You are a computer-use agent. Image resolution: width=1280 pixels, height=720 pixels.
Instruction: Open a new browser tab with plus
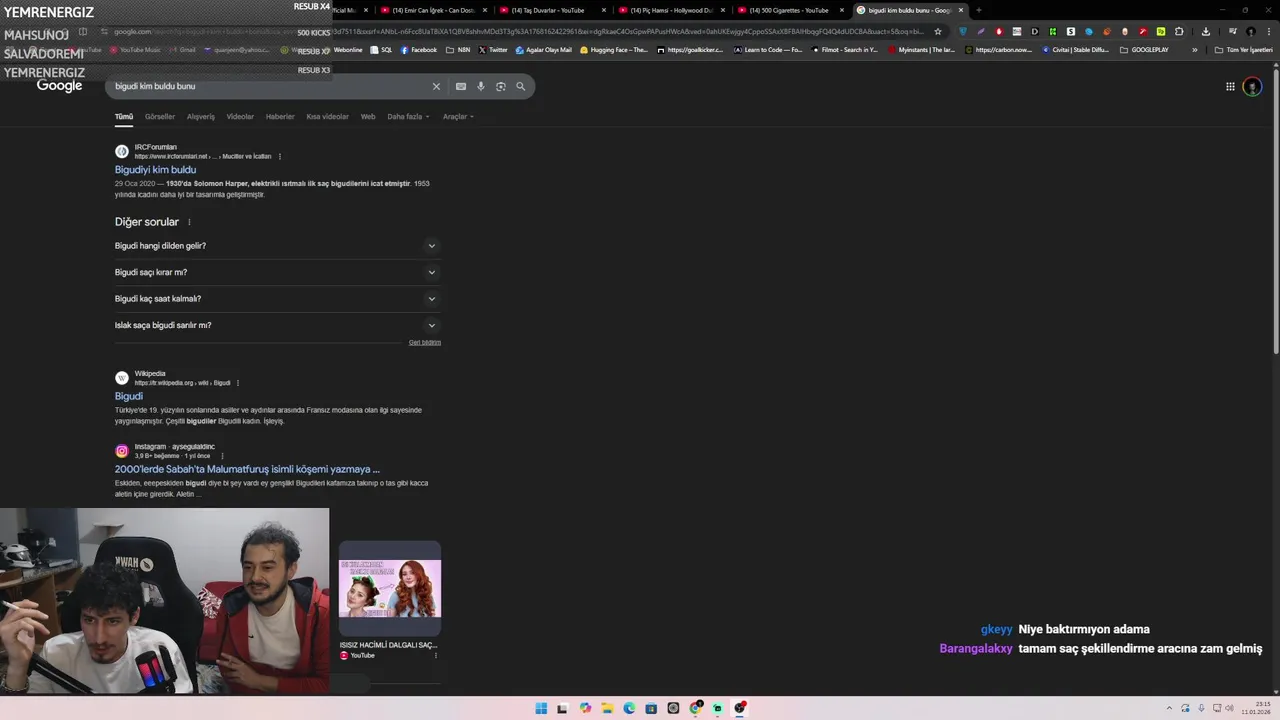click(x=978, y=10)
